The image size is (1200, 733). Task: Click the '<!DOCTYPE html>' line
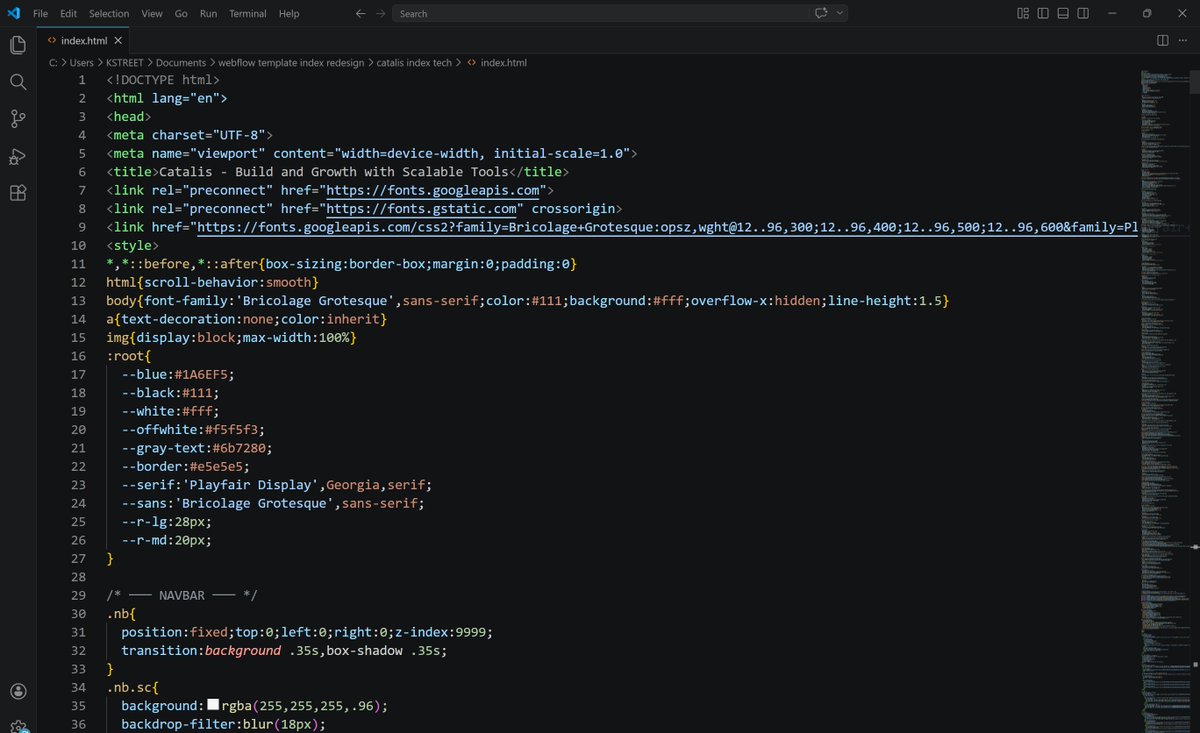[x=163, y=80]
